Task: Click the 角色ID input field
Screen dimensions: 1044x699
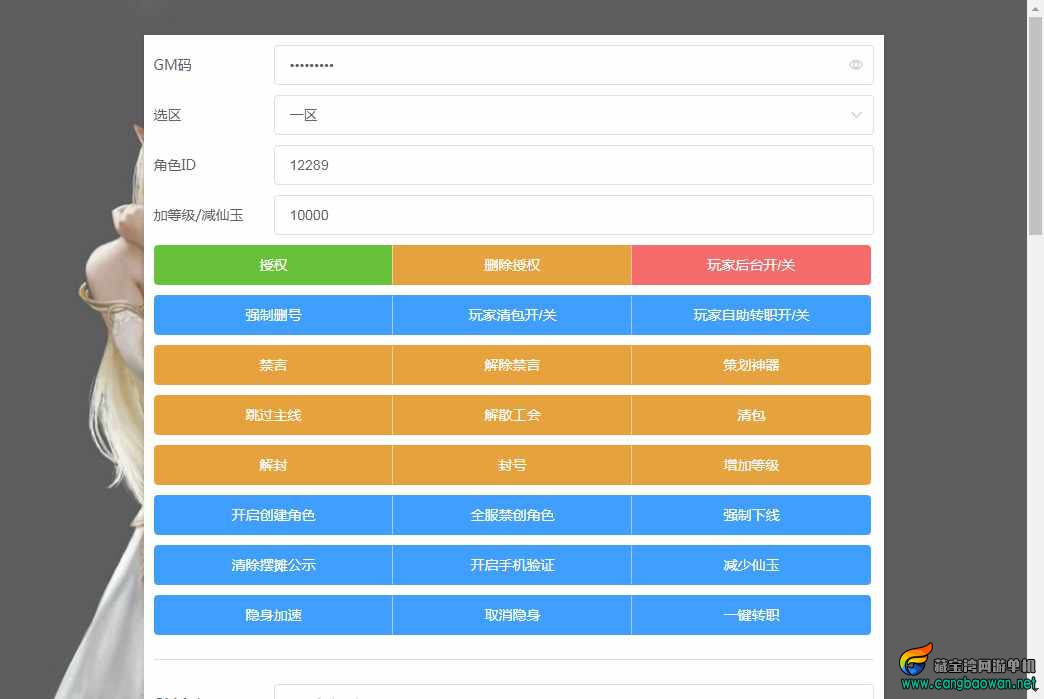Action: click(x=573, y=165)
